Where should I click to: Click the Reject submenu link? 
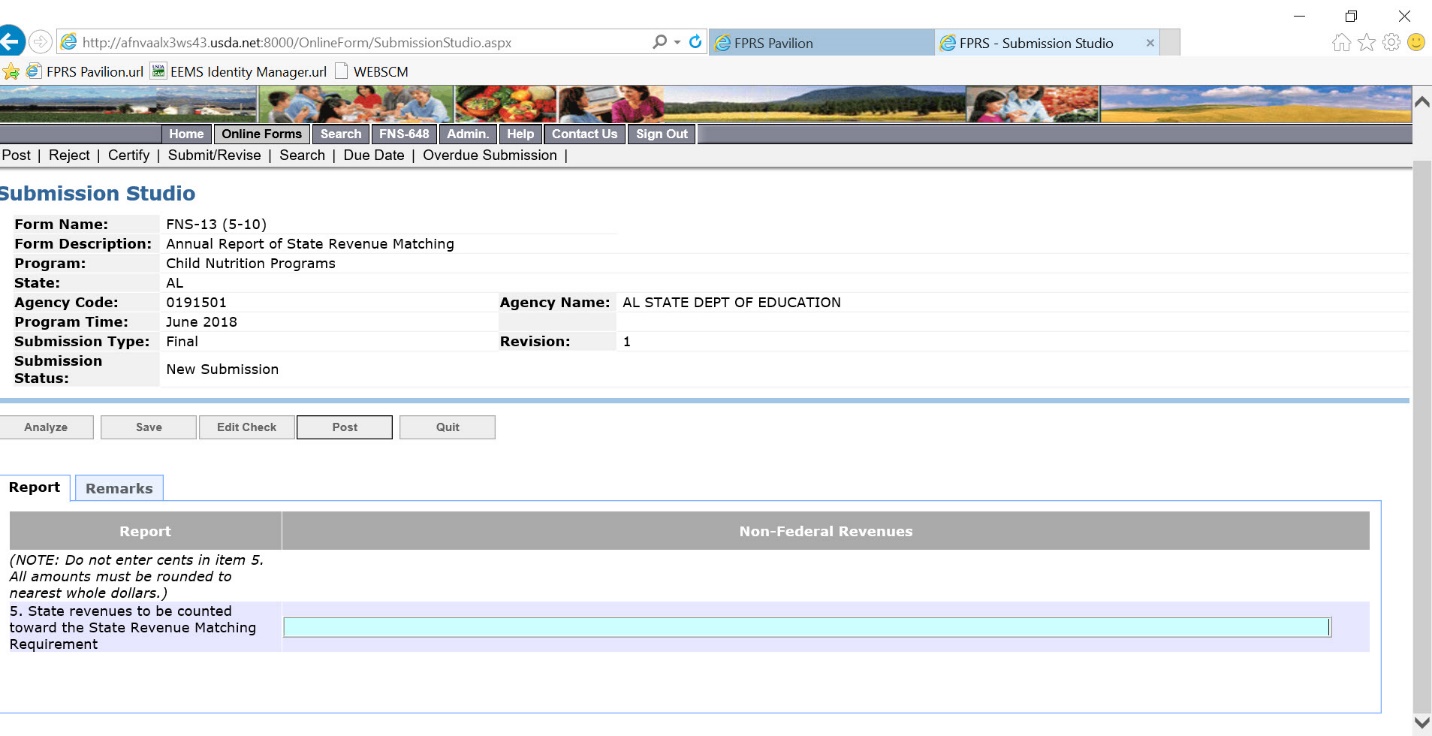69,155
